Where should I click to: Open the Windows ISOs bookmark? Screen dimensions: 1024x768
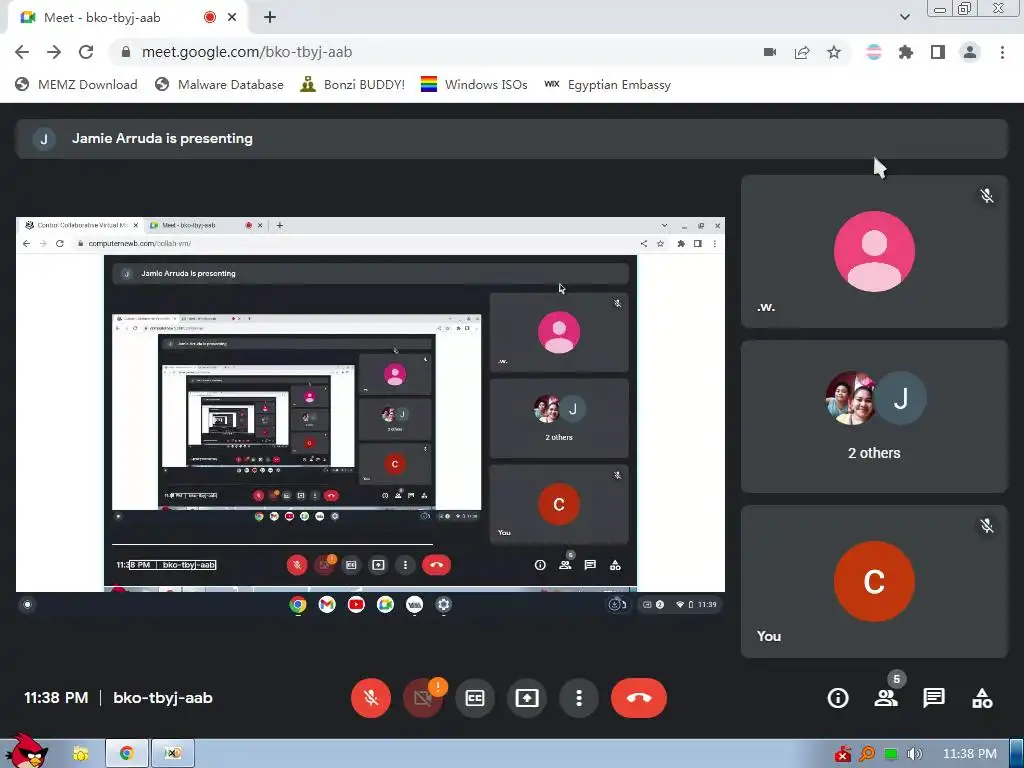[474, 85]
